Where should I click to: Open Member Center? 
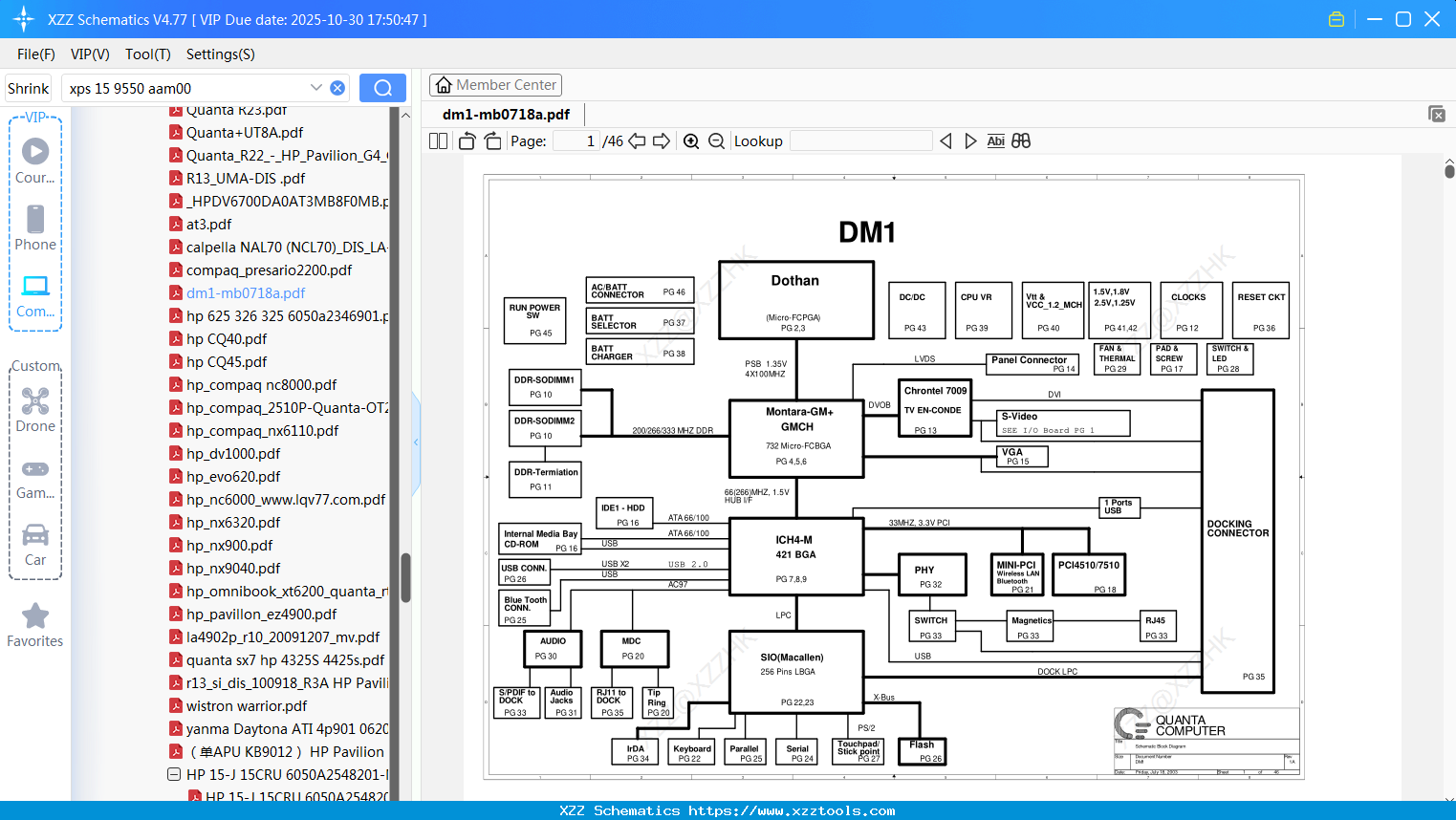495,85
